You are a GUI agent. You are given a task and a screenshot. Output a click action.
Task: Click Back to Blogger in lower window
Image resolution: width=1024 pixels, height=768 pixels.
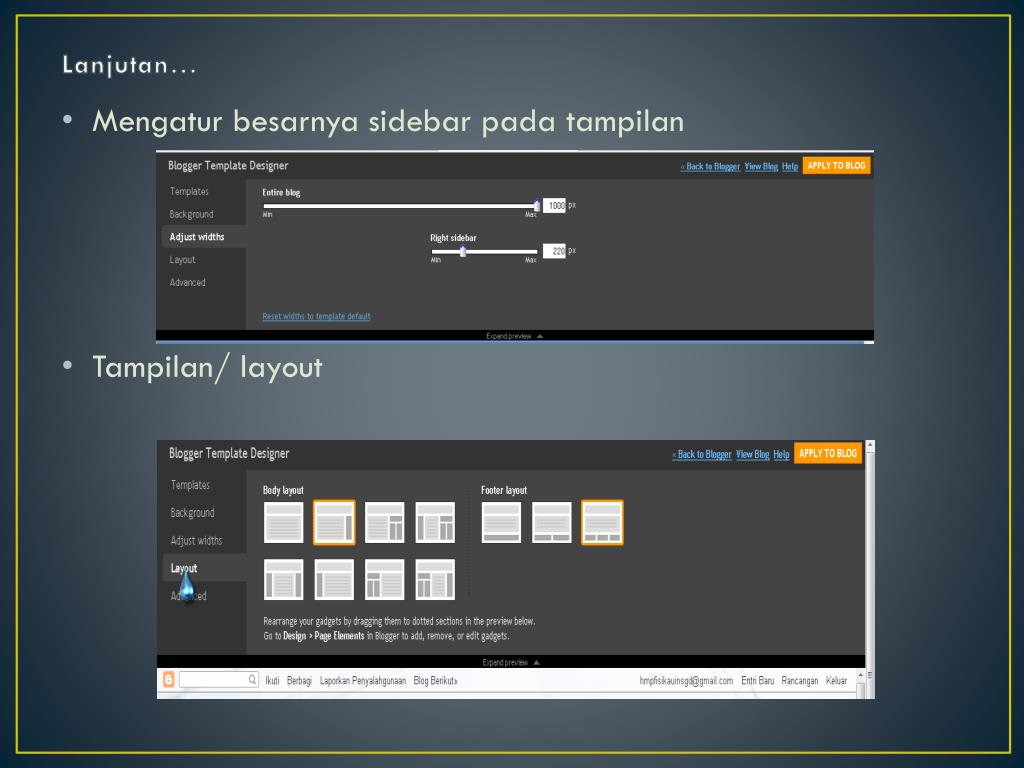click(701, 455)
